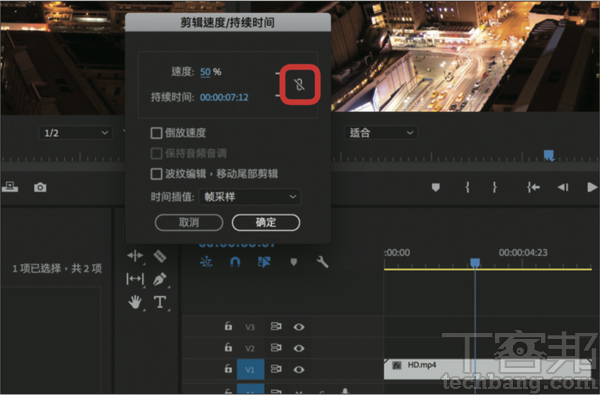Click the timeline playhead handle
The width and height of the screenshot is (600, 395).
point(475,263)
